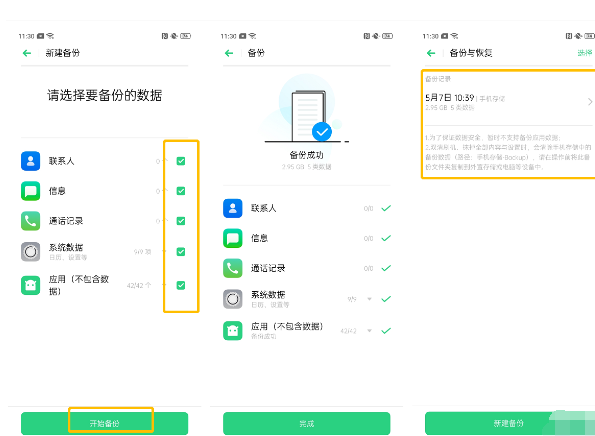Image resolution: width=595 pixels, height=436 pixels.
Task: Go back from 新建备份 screen
Action: (x=27, y=53)
